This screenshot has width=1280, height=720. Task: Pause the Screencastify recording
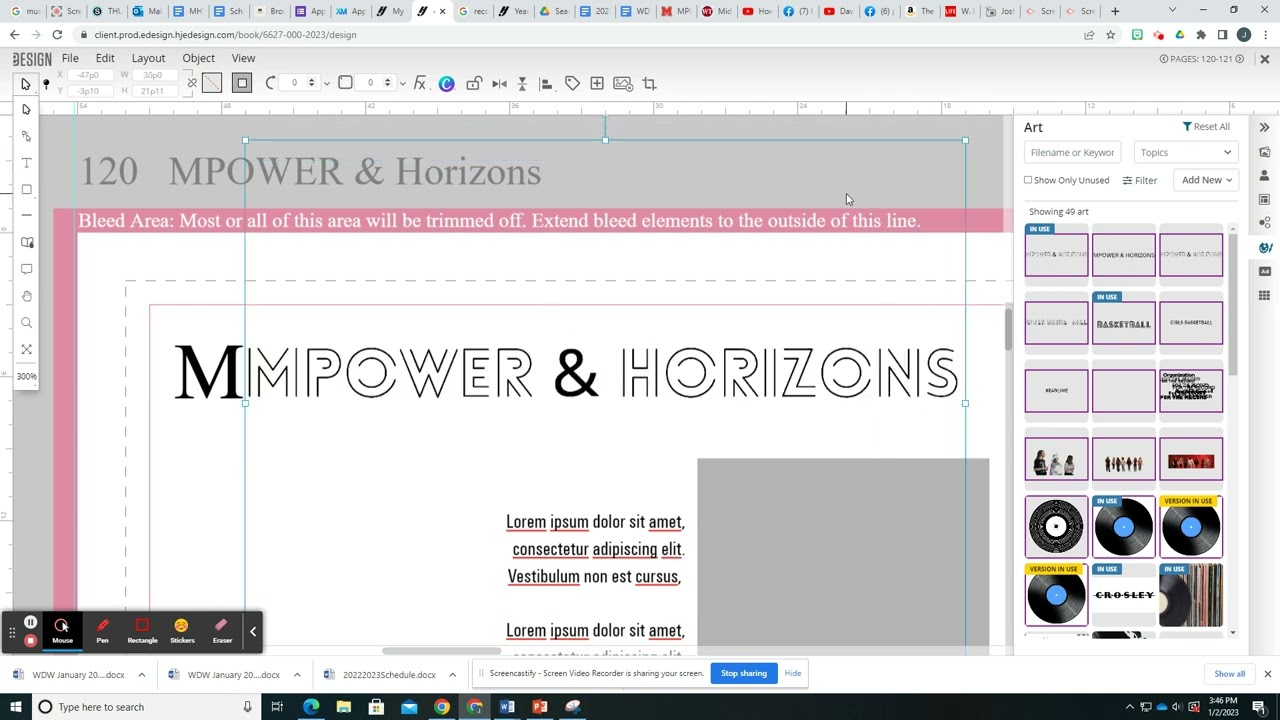tap(30, 622)
